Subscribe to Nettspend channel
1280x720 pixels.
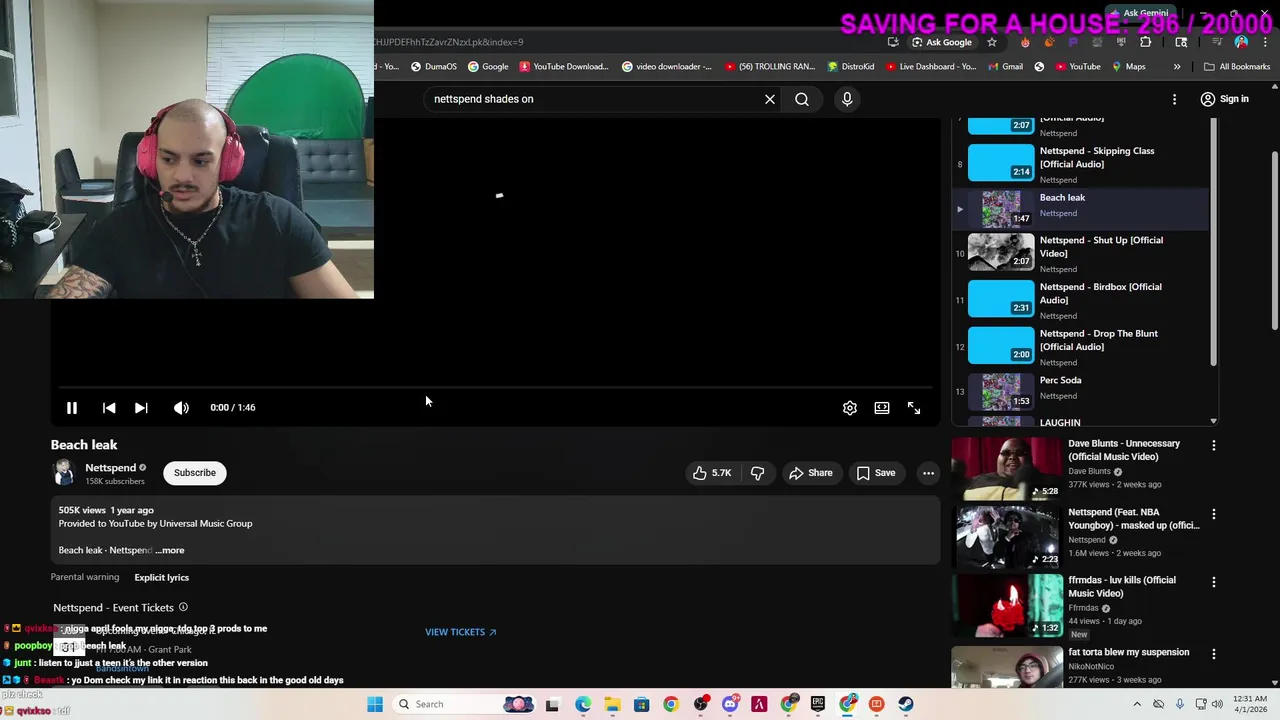click(195, 473)
